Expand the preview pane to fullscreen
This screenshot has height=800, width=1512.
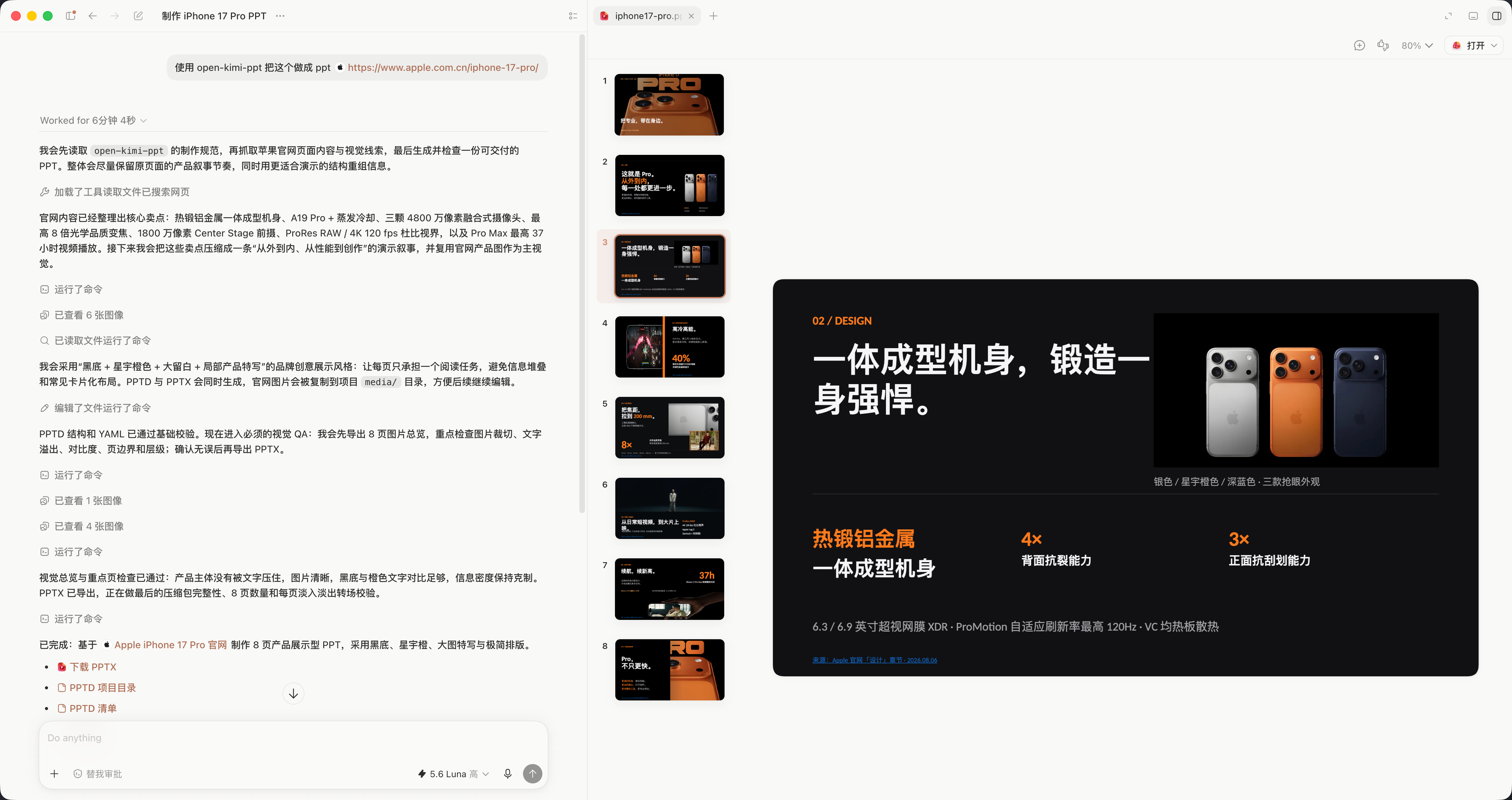tap(1448, 16)
